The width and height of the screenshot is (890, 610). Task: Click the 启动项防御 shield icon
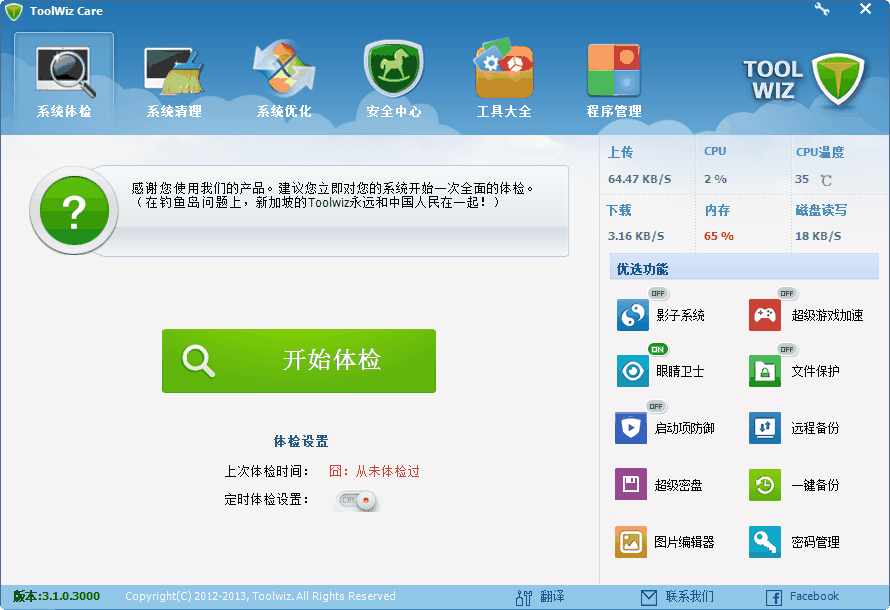pos(631,428)
